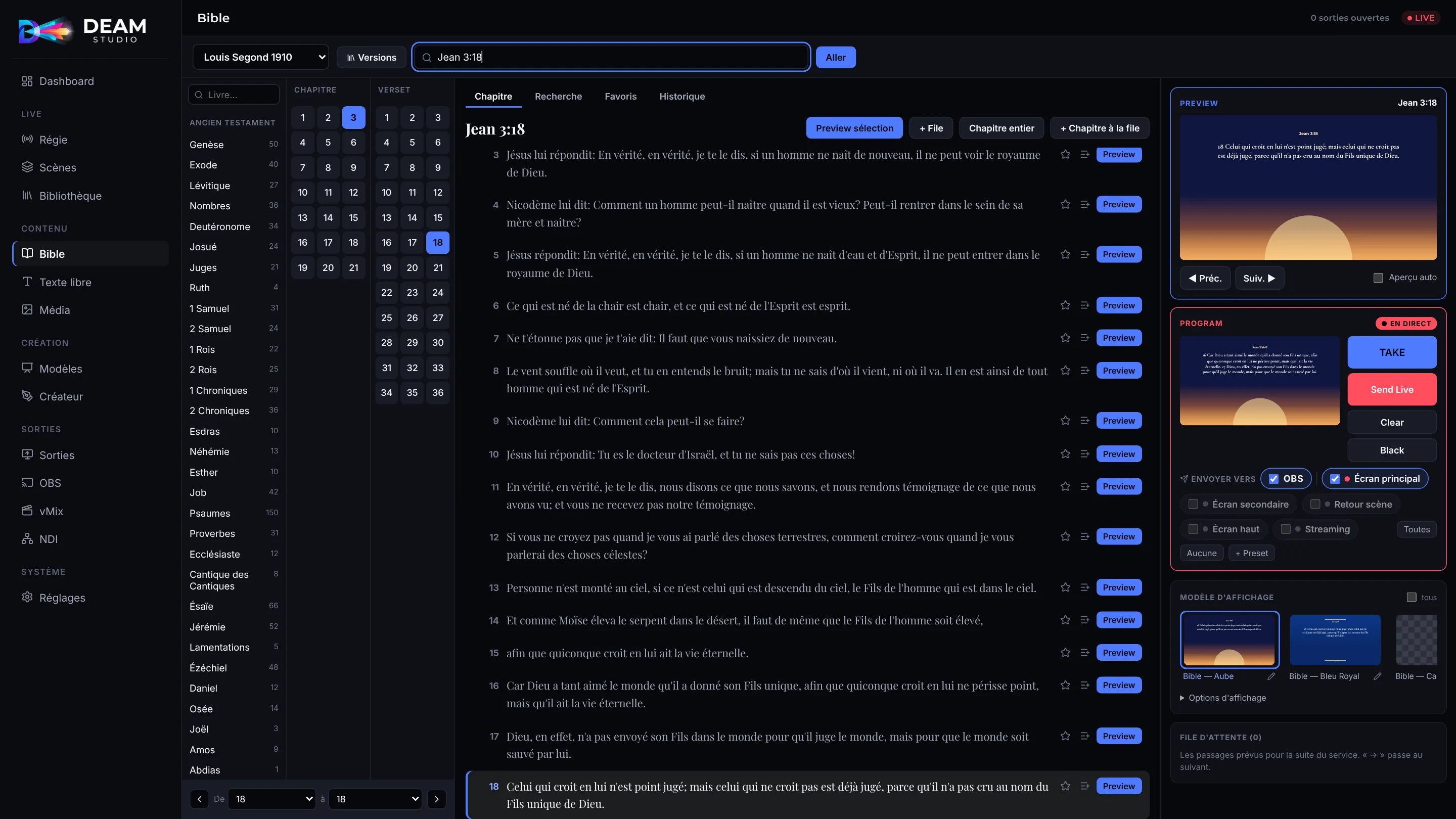Expand Options d'affichage section
1456x819 pixels.
coord(1223,698)
